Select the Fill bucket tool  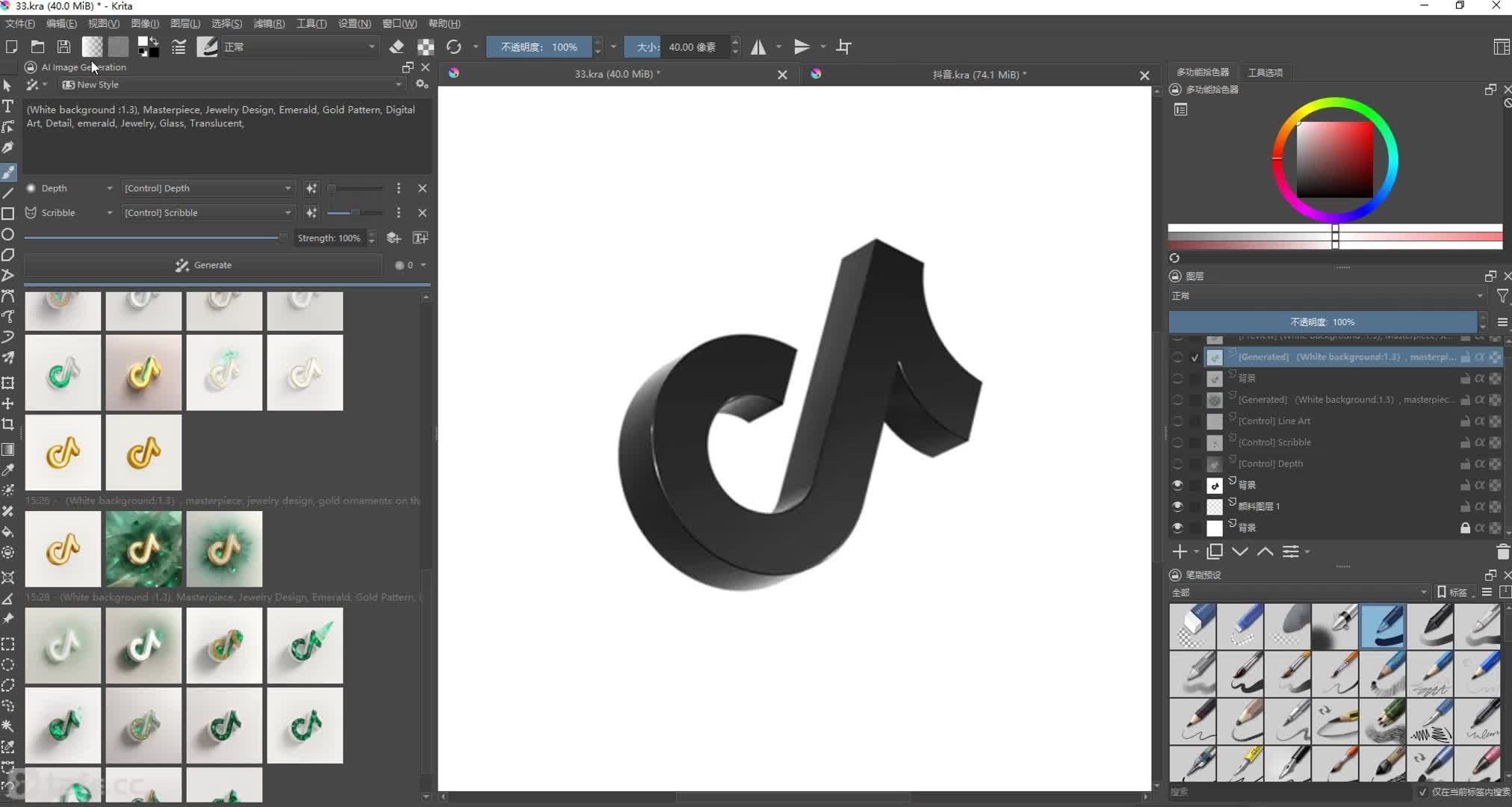[x=8, y=532]
